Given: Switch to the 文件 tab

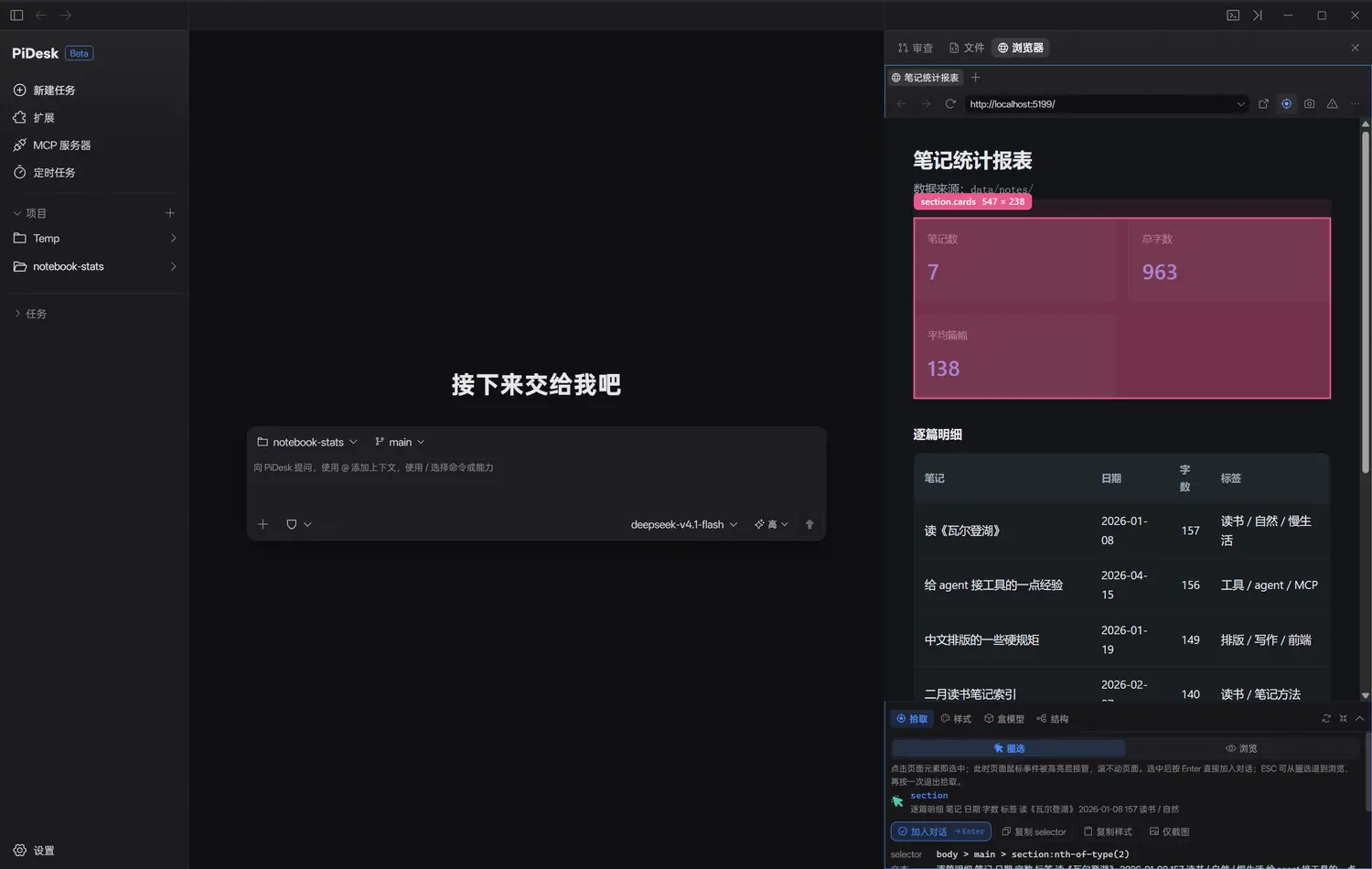Looking at the screenshot, I should [x=967, y=48].
